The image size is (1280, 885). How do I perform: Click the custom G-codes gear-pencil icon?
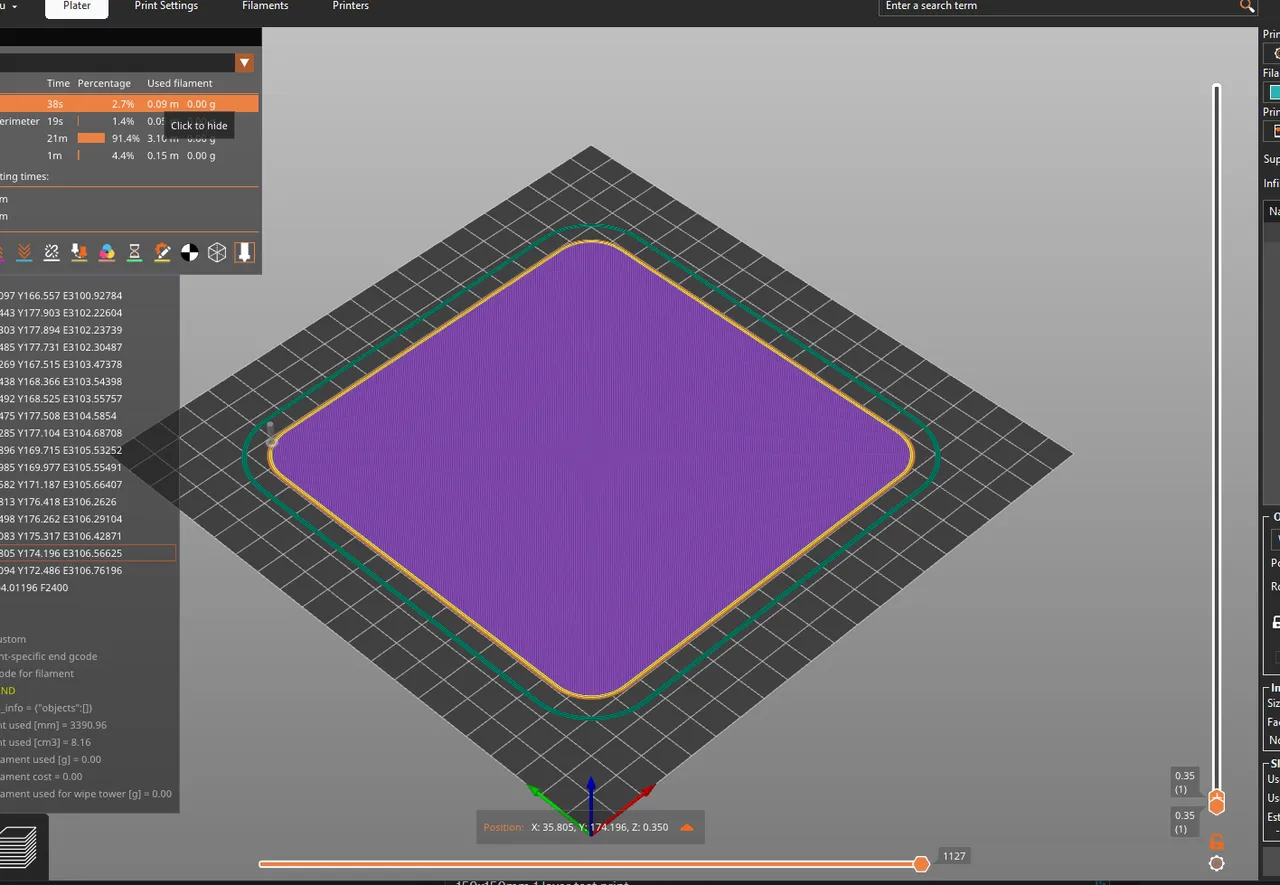[162, 252]
